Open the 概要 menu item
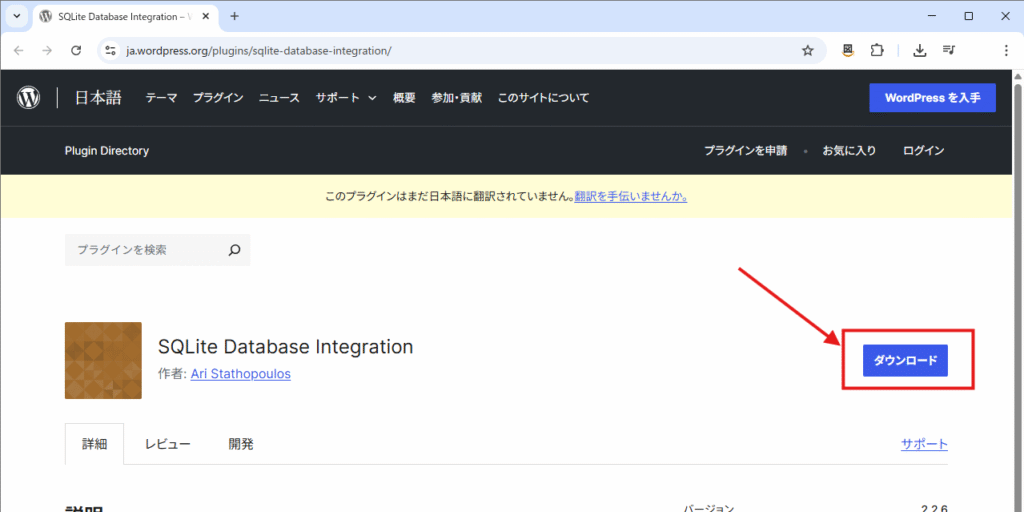1024x512 pixels. click(x=404, y=98)
